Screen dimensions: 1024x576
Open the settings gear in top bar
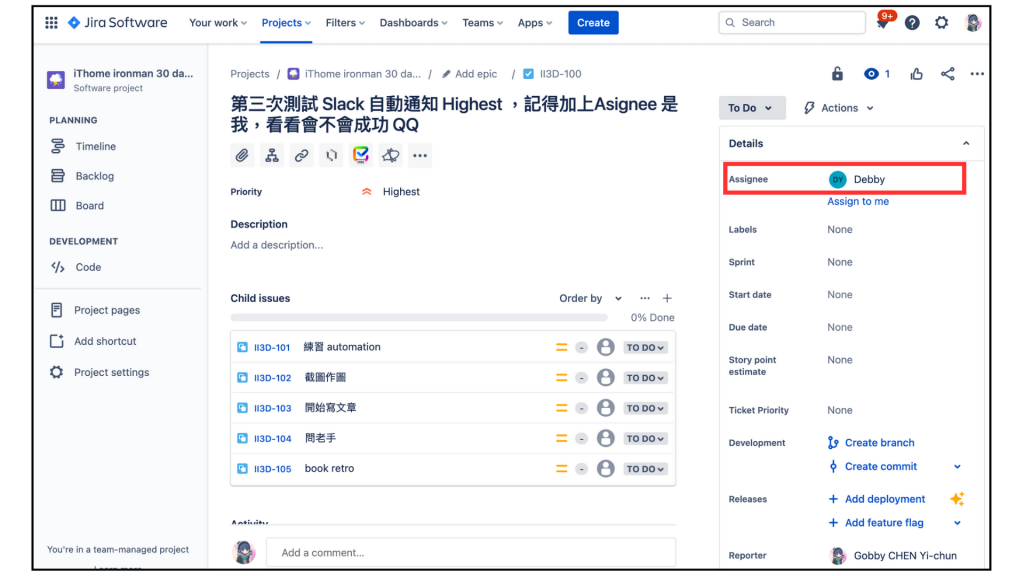pos(941,23)
